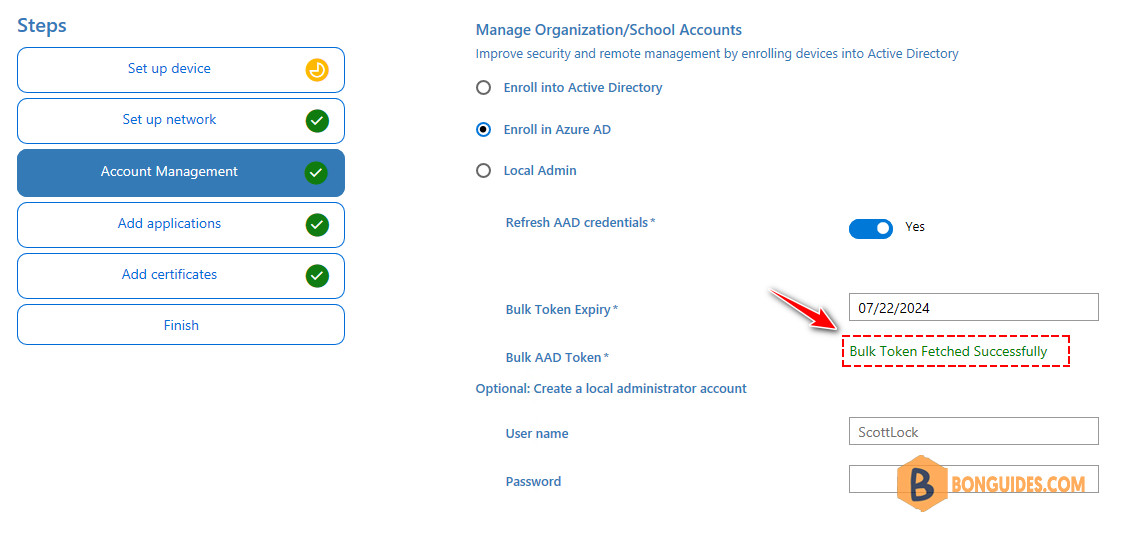The width and height of the screenshot is (1146, 549).
Task: Click the Manage Organization/School Accounts heading
Action: 609,30
